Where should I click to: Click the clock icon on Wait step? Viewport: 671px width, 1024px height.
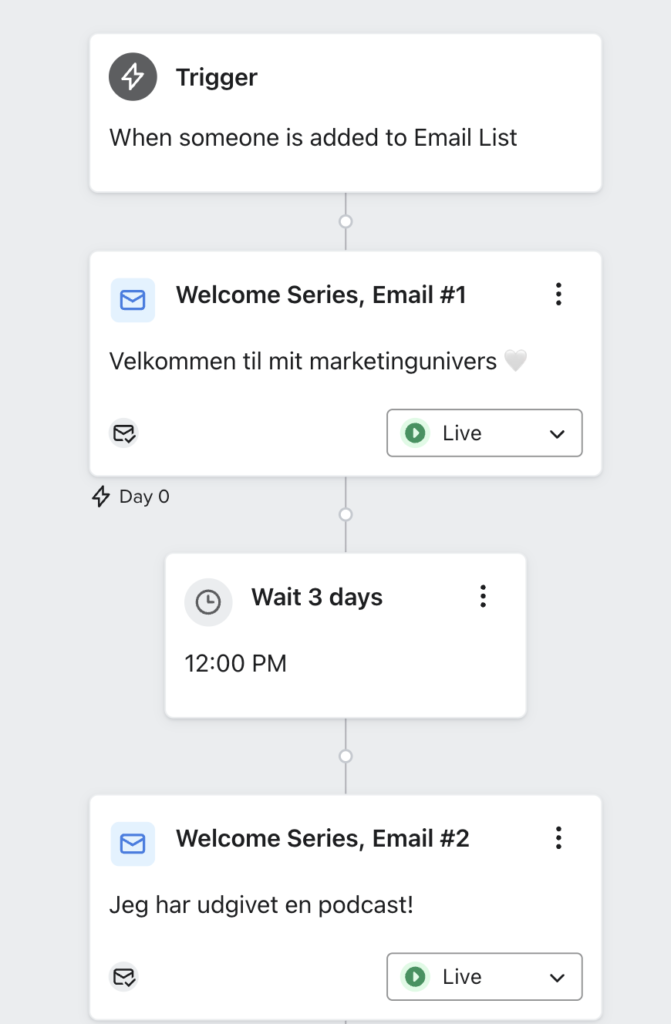208,602
